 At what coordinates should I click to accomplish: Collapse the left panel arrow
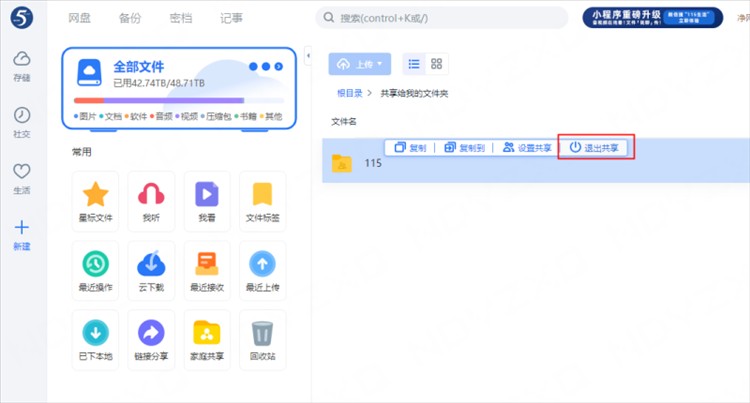point(308,56)
